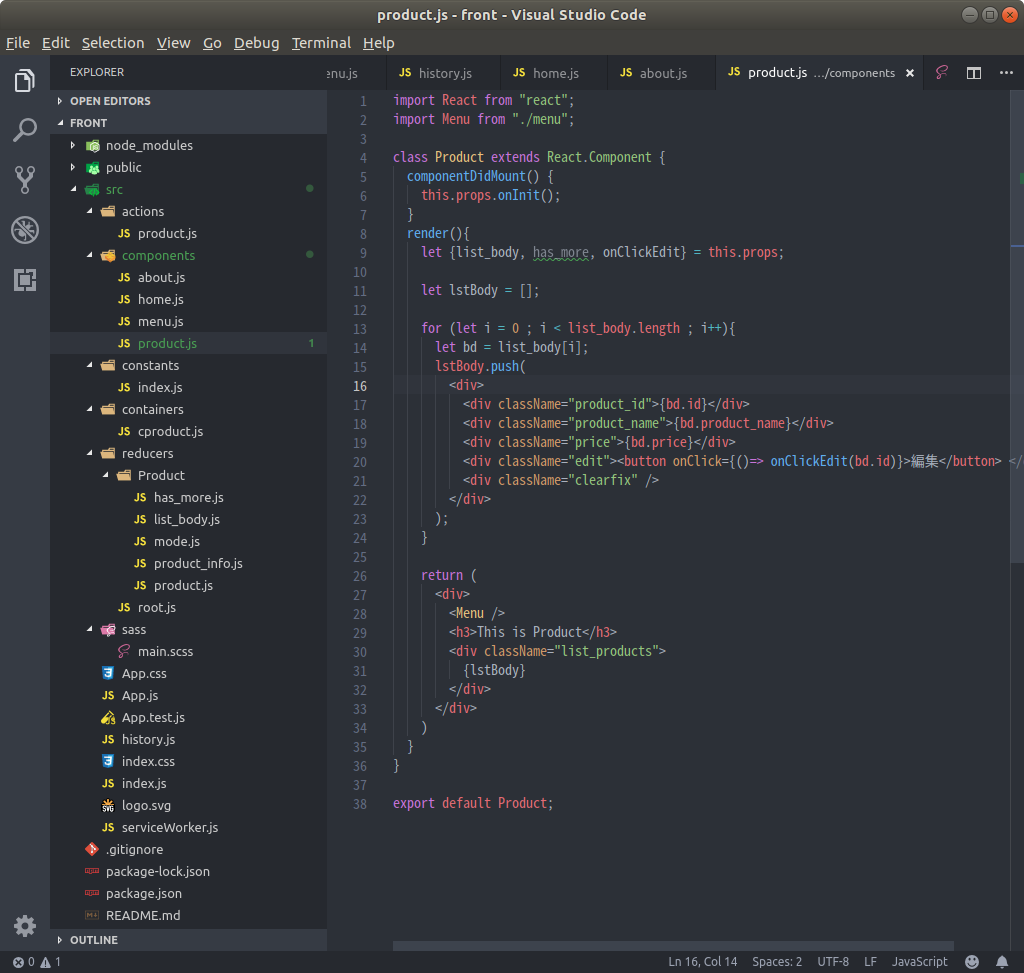The height and width of the screenshot is (973, 1024).
Task: Collapse the src folder
Action: coord(73,189)
